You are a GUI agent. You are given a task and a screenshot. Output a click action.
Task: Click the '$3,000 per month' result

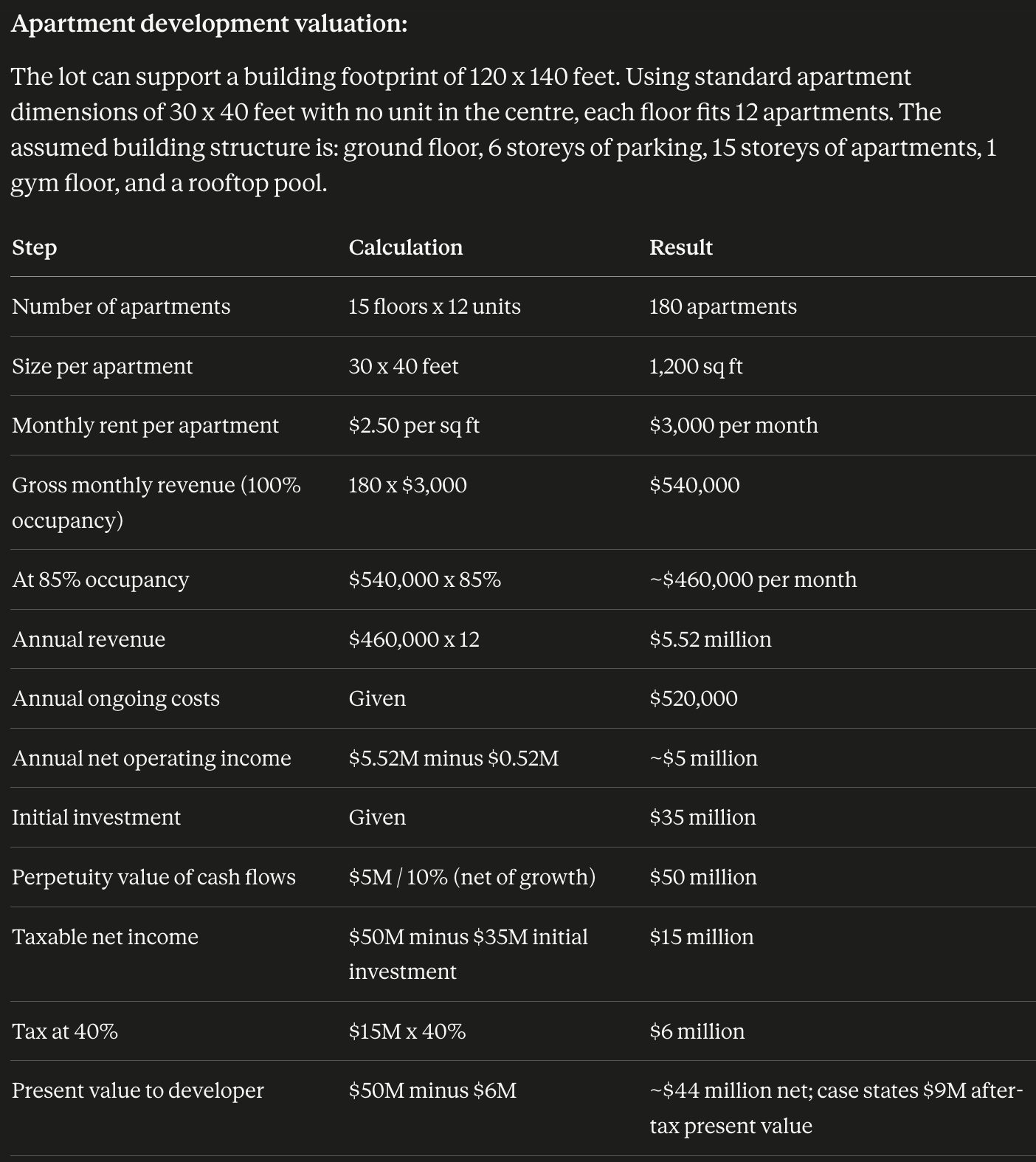733,425
